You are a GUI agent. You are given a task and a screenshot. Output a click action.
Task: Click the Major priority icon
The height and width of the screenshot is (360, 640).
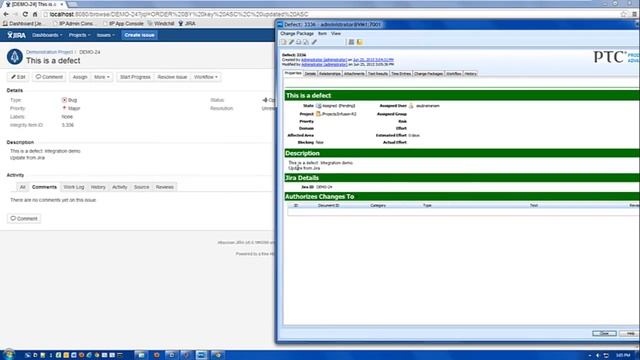pyautogui.click(x=64, y=108)
